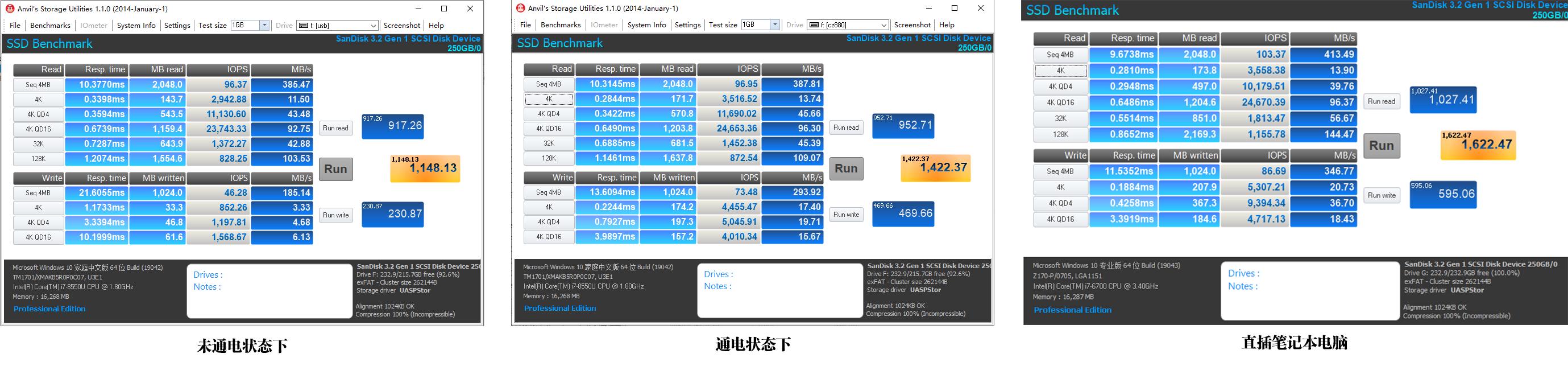Click Run write beside the 230.87 score
Viewport: 1568px width, 366px height.
coord(336,216)
